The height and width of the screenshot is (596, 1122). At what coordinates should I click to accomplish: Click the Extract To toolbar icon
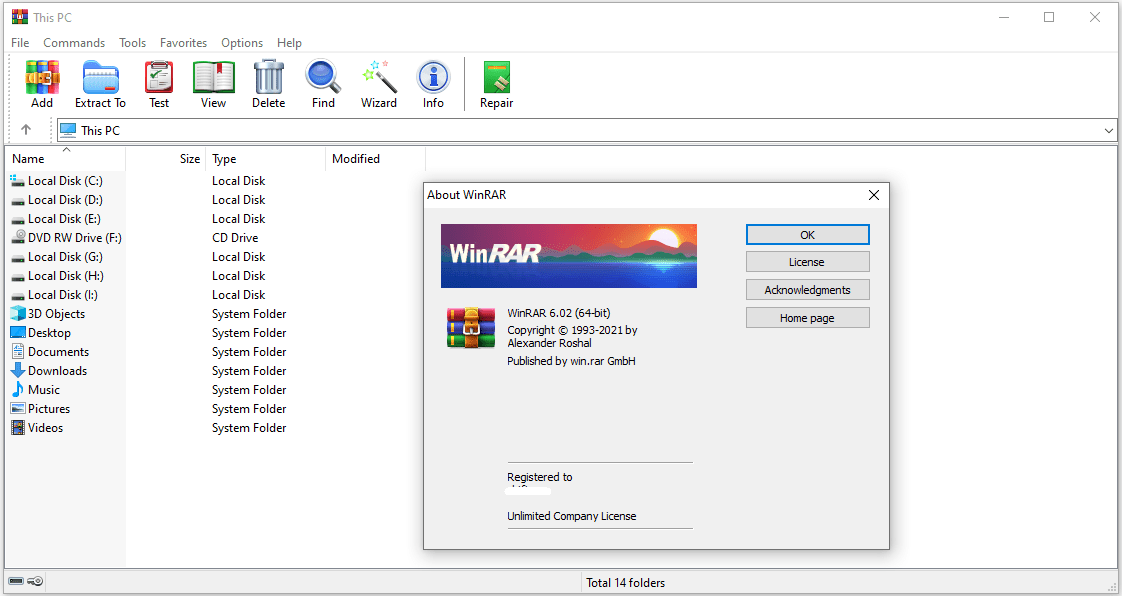point(100,77)
